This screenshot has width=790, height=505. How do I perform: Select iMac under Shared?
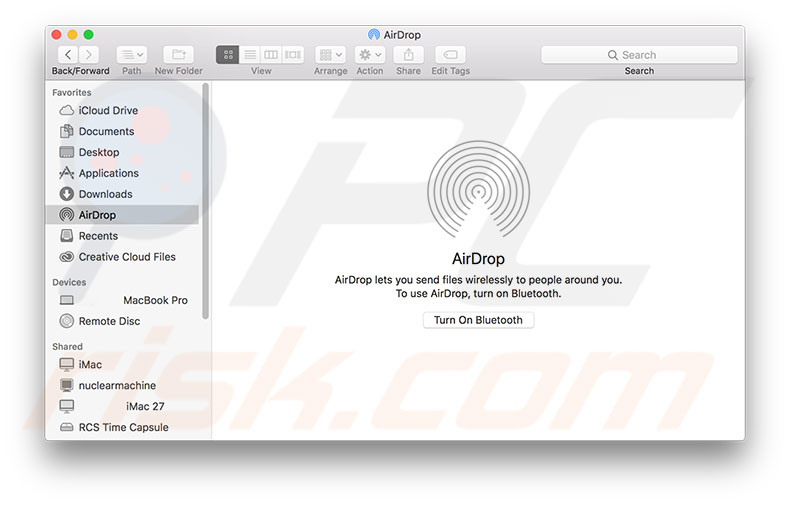122,364
